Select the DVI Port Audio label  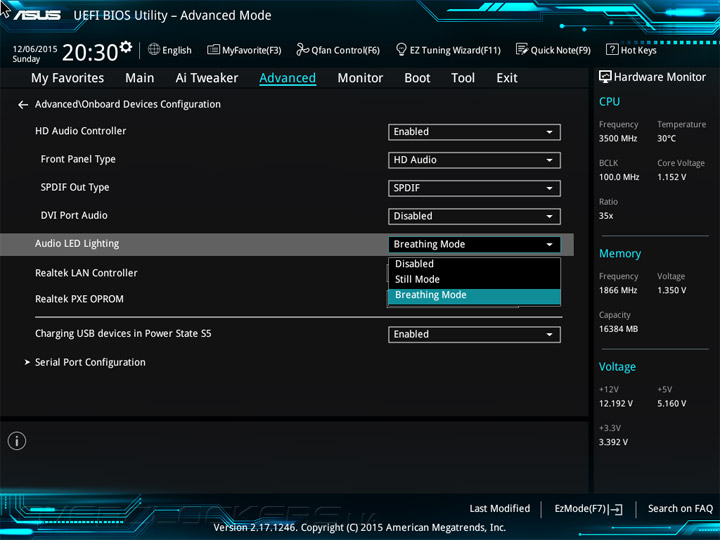pos(74,215)
